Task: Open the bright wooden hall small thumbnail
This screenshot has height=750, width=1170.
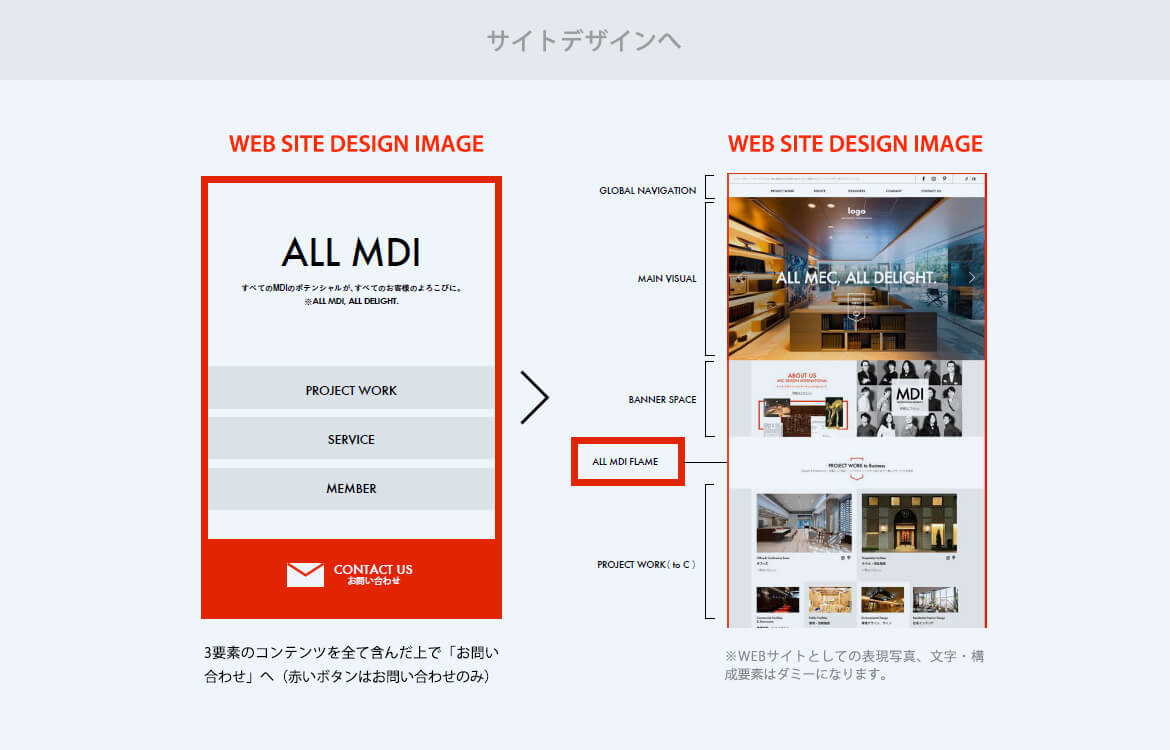Action: 830,599
